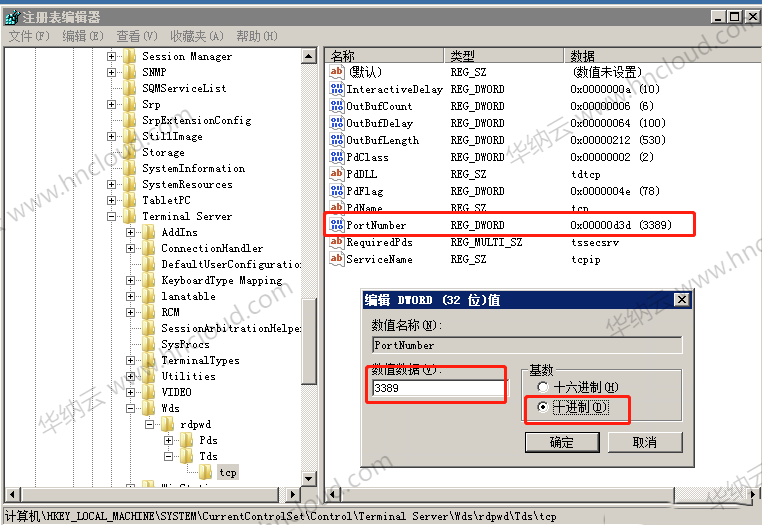Open the 编辑(E) menu

pos(83,36)
